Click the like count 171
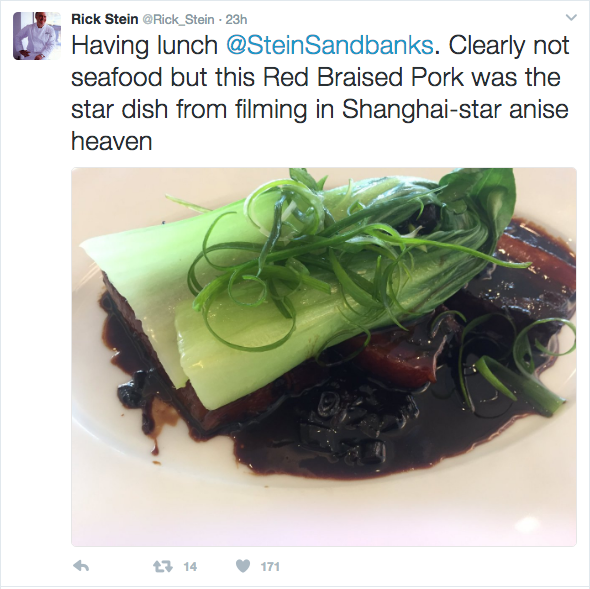Screen dimensions: 590x589 point(270,566)
